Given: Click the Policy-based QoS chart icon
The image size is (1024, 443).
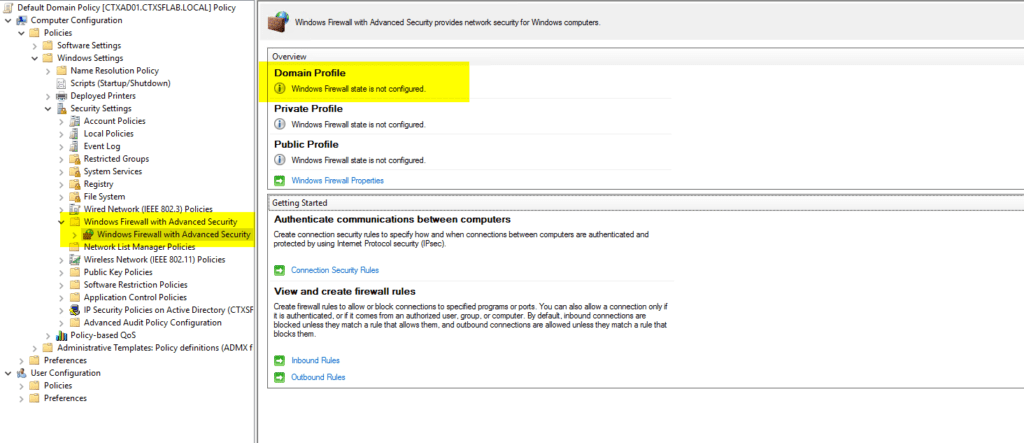Looking at the screenshot, I should tap(61, 335).
